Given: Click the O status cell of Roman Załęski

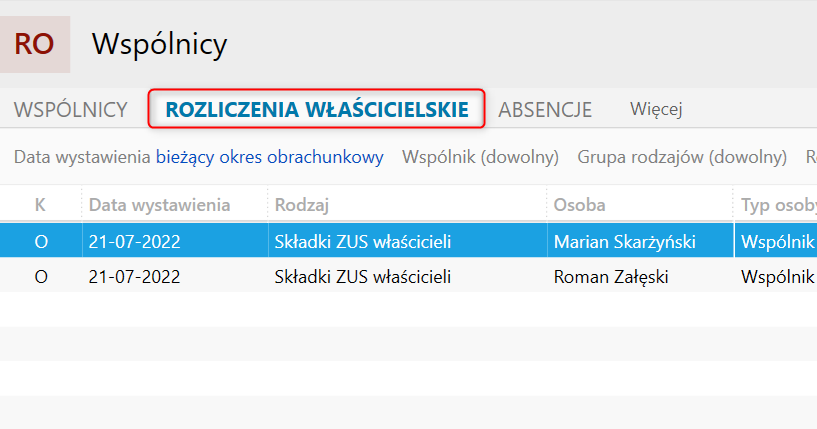Looking at the screenshot, I should pyautogui.click(x=41, y=277).
